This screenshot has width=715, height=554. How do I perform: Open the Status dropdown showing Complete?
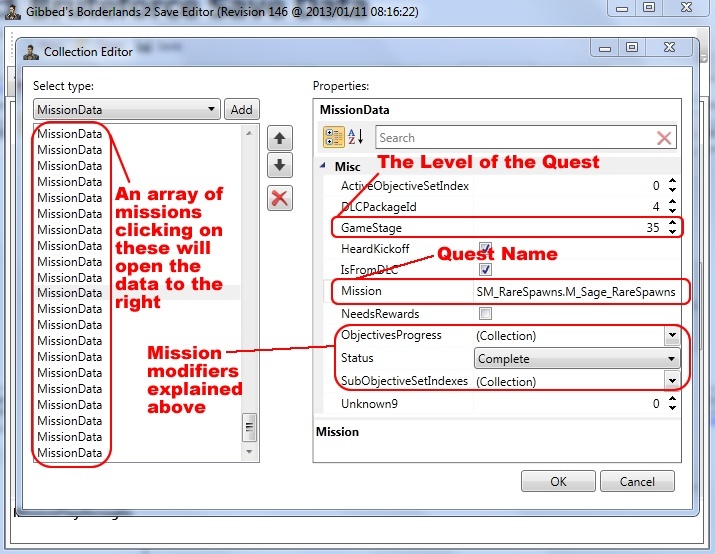click(577, 358)
